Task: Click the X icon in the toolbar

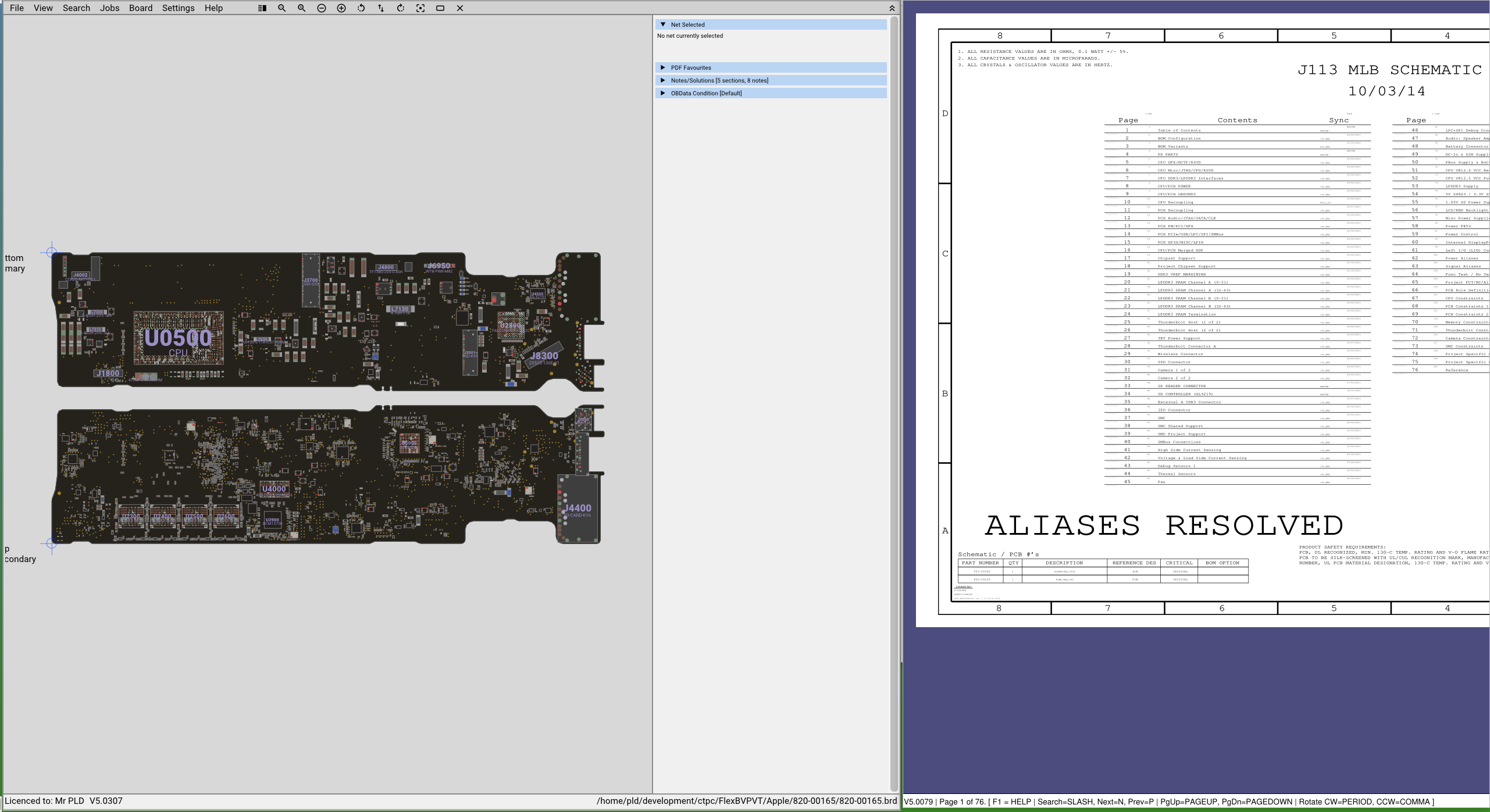Action: 460,8
